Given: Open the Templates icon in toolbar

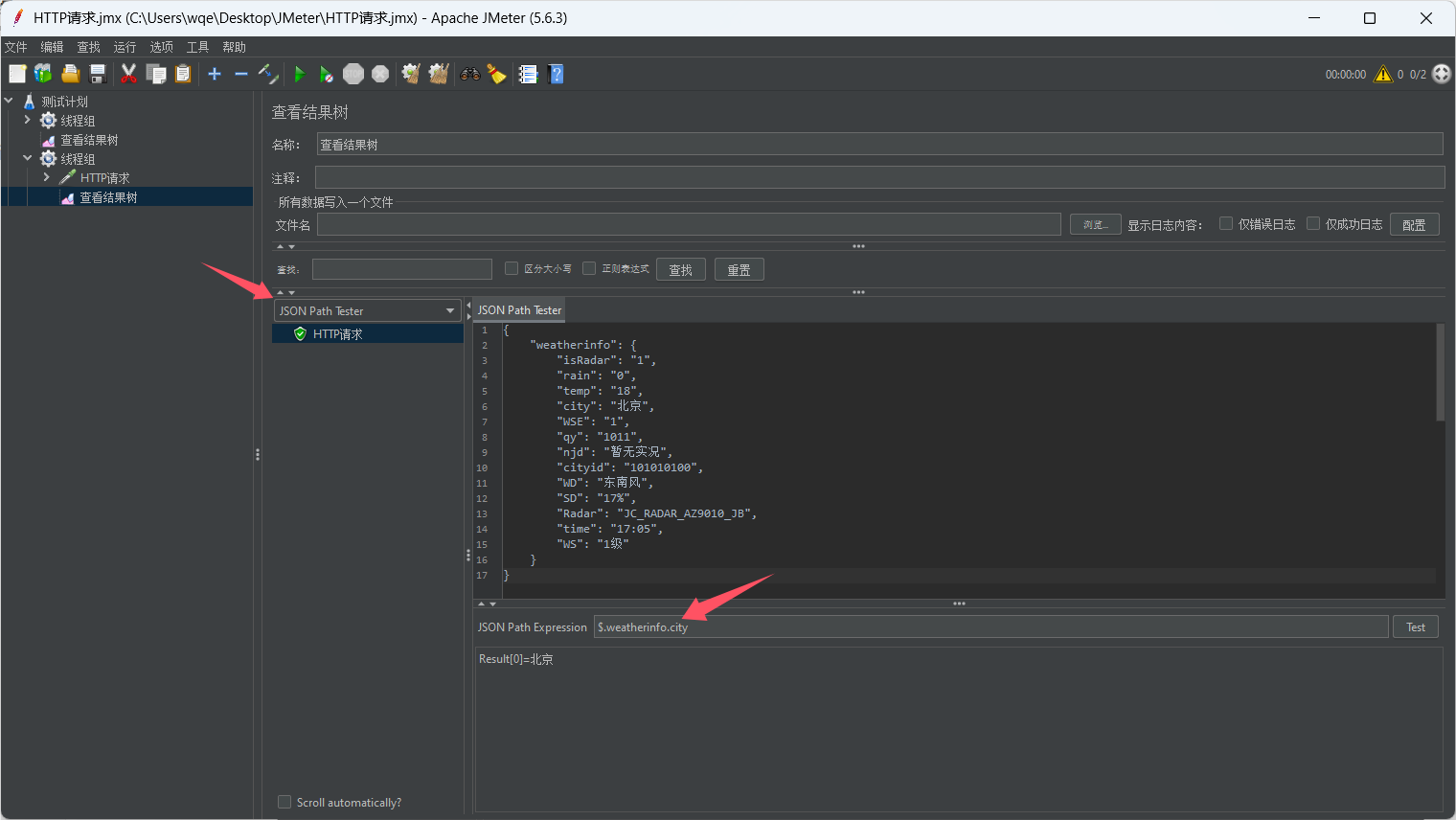Looking at the screenshot, I should (x=43, y=74).
